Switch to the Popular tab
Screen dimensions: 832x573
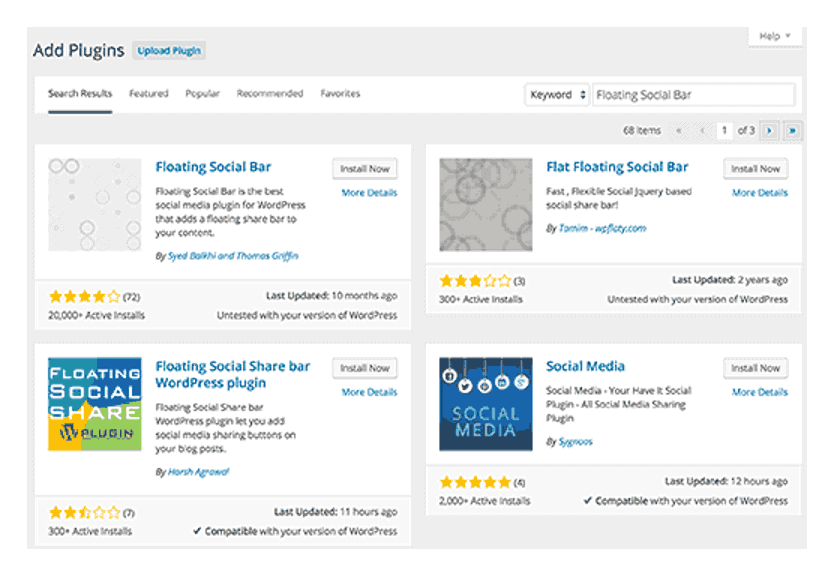coord(202,94)
